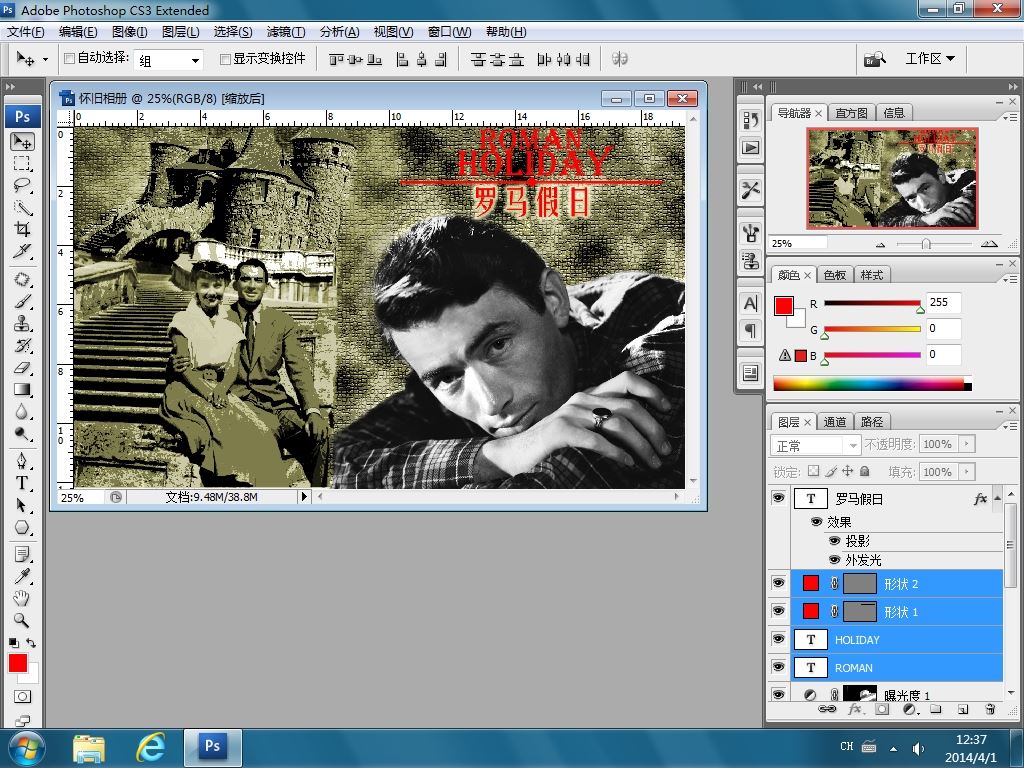Select the Slice tool
1024x768 pixels.
point(22,251)
